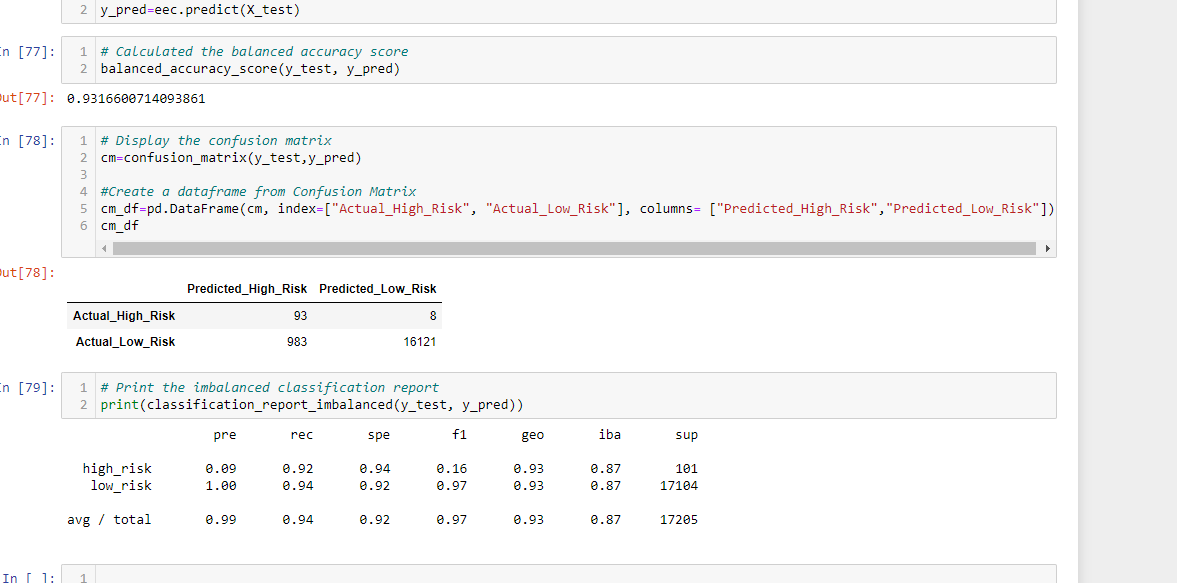1177x583 pixels.
Task: Click the low_risk precision value 1.00
Action: [221, 485]
